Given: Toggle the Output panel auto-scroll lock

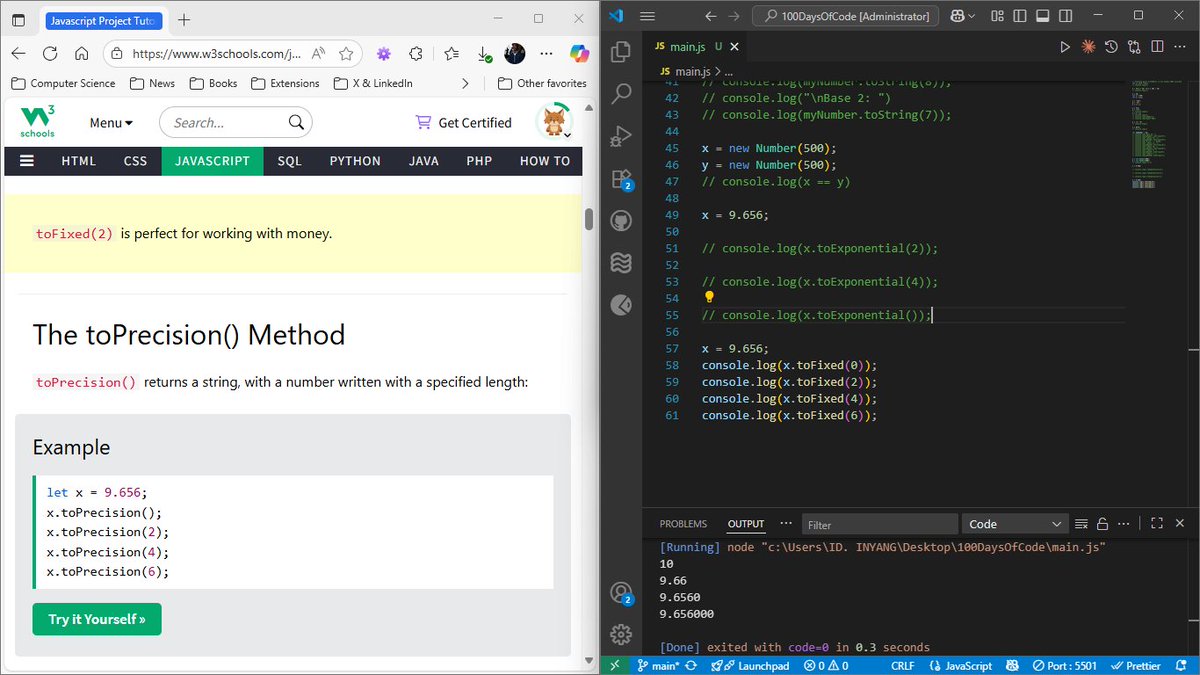Looking at the screenshot, I should [x=1103, y=524].
